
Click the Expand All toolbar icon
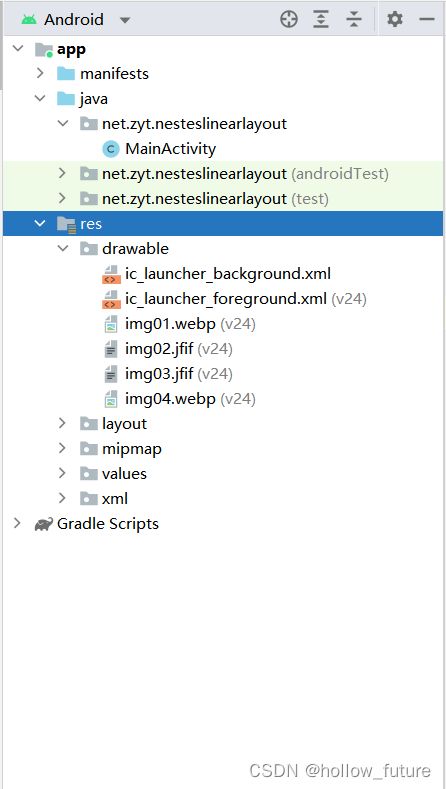click(321, 20)
